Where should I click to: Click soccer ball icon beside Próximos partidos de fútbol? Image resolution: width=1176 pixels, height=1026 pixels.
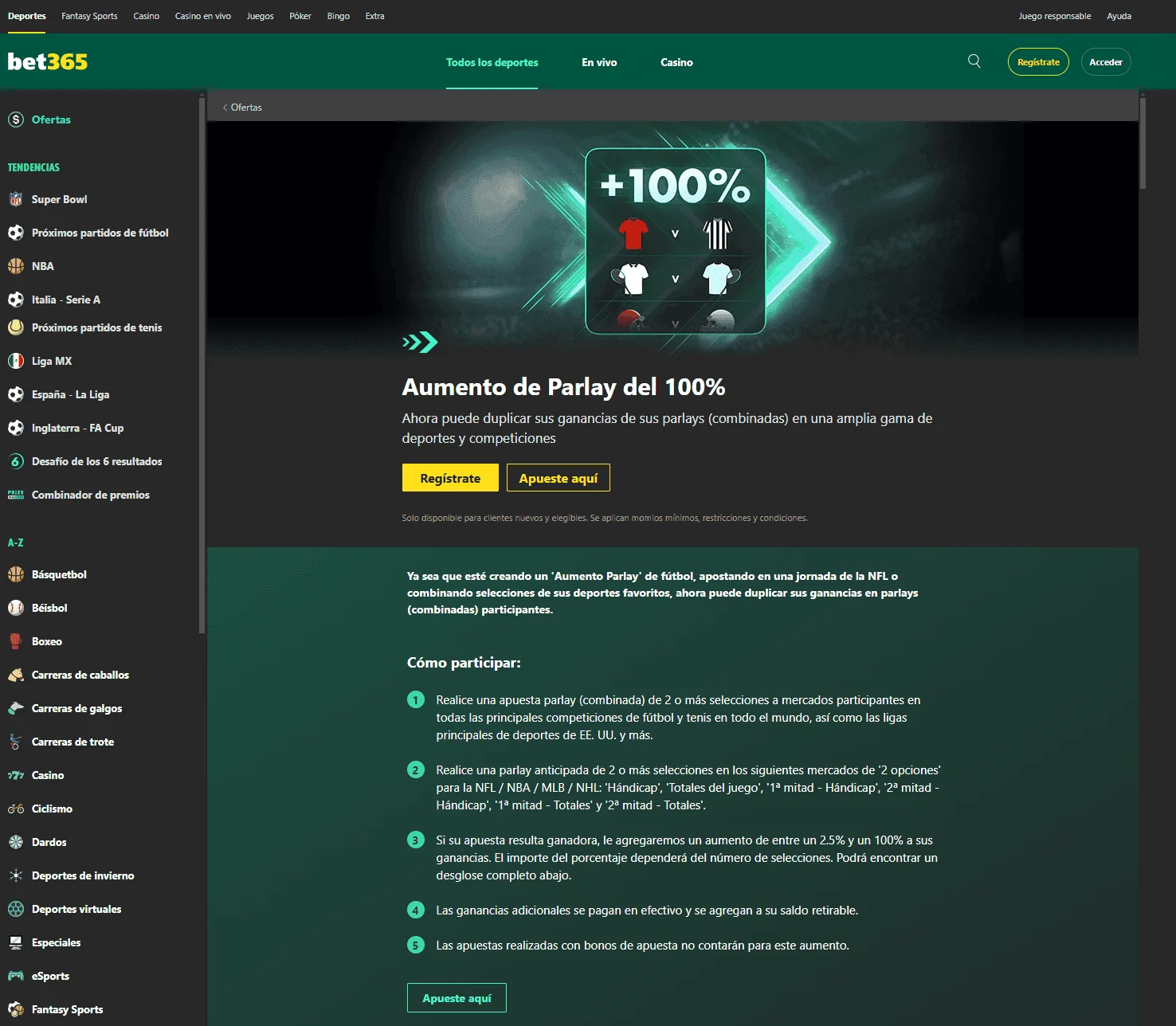16,233
